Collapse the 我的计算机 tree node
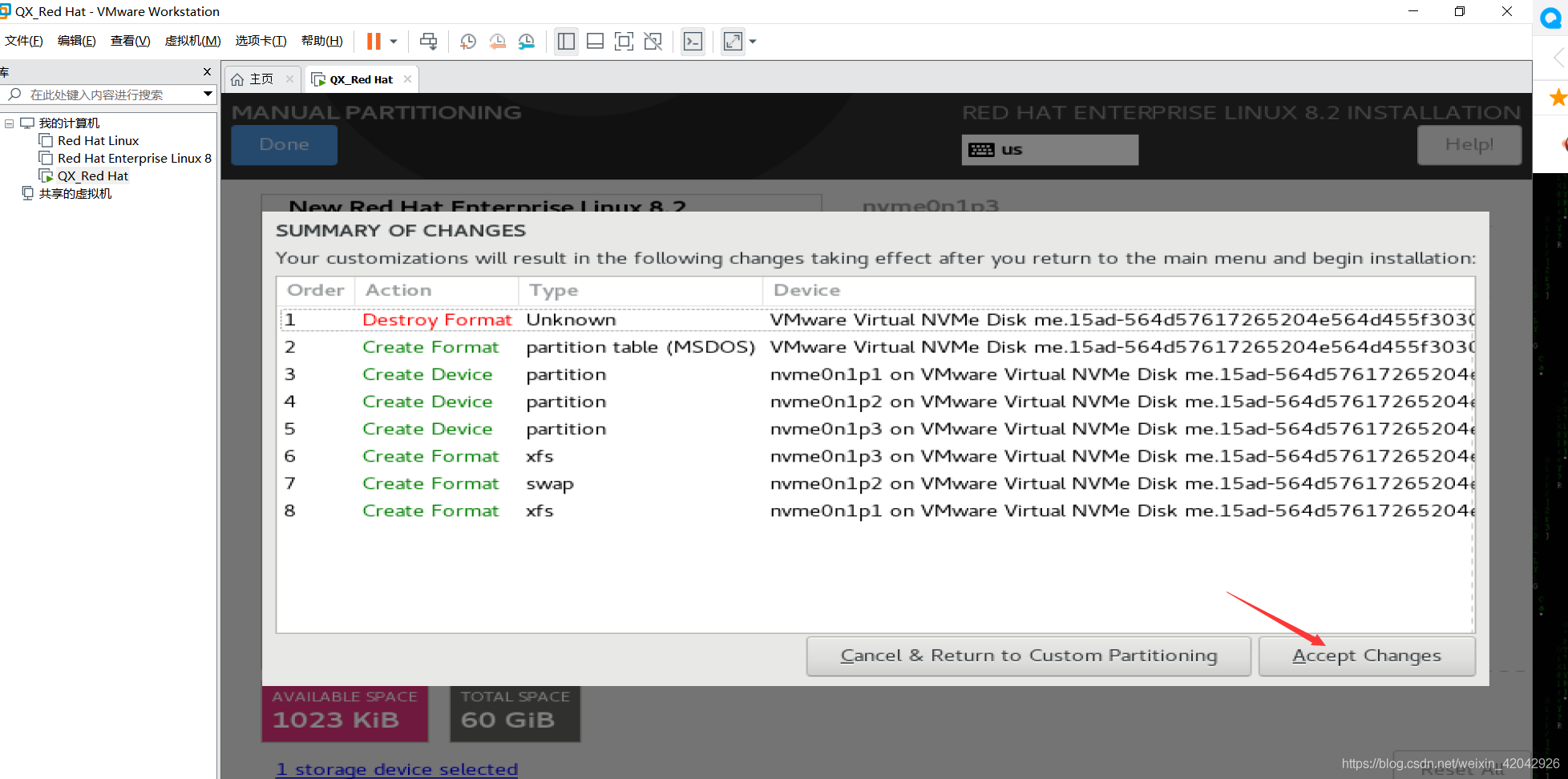 tap(9, 123)
